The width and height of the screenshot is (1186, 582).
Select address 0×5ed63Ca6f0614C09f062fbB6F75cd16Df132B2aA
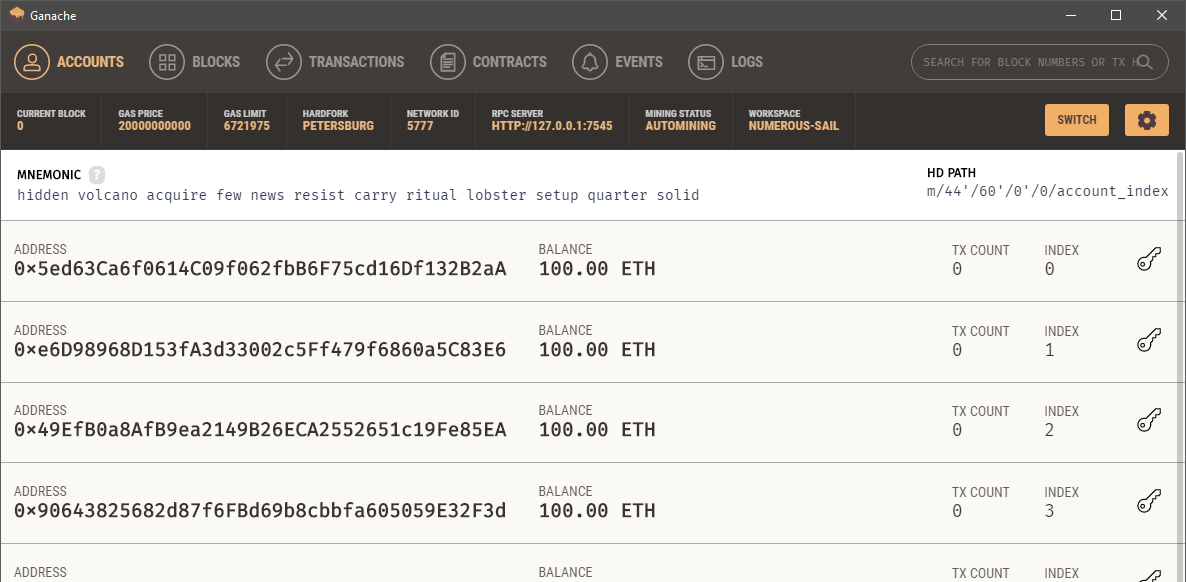point(260,269)
